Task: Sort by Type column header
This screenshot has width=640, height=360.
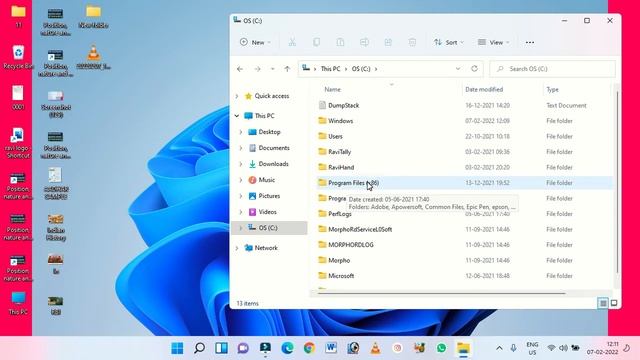Action: [553, 89]
